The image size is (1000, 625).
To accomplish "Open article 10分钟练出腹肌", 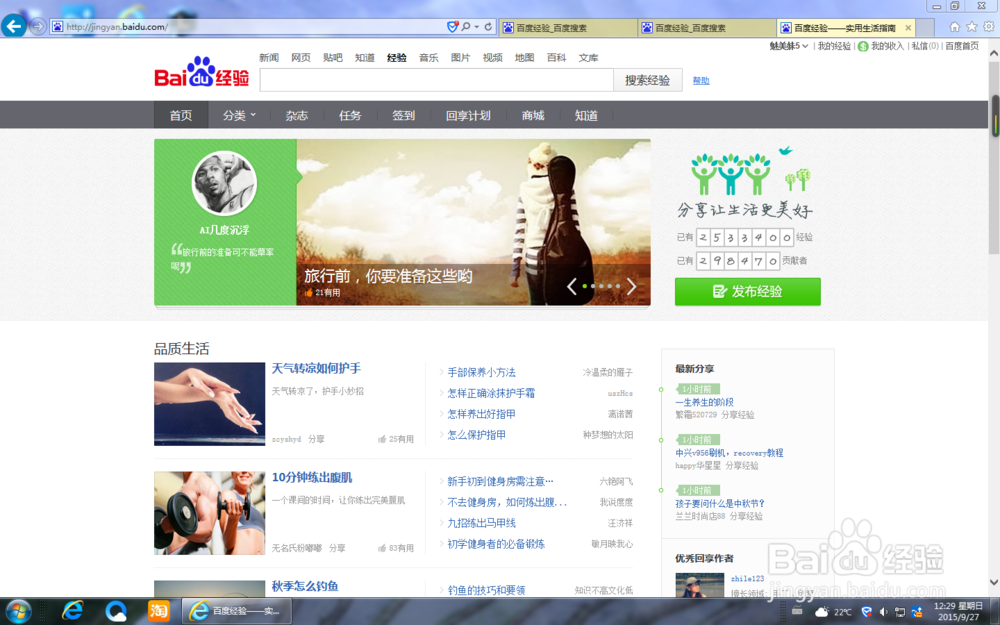I will click(x=312, y=477).
